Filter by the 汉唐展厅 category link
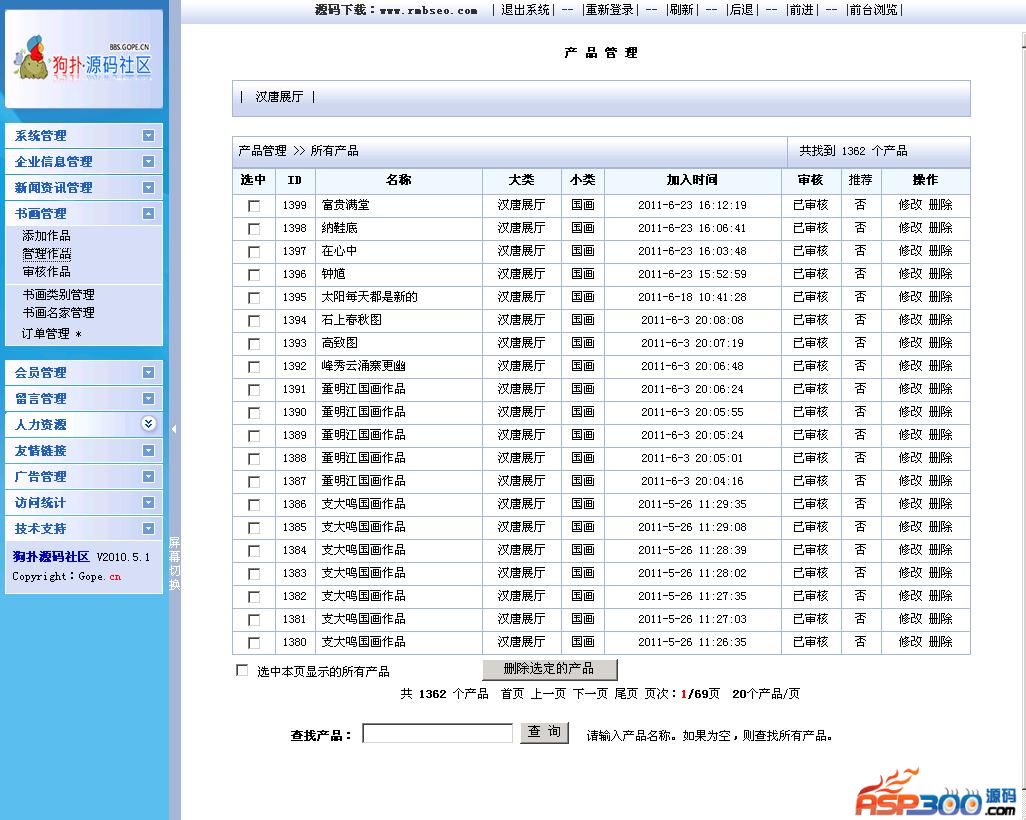 [x=279, y=97]
